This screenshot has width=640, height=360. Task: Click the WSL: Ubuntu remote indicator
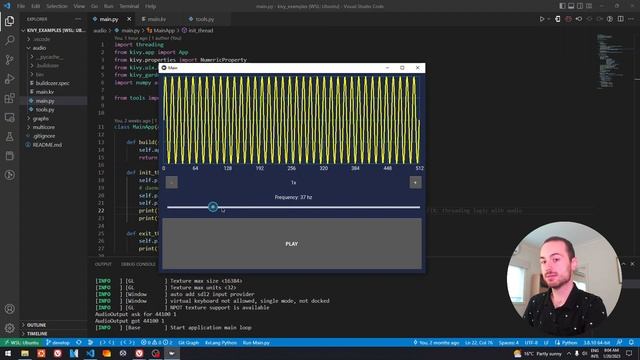22,342
